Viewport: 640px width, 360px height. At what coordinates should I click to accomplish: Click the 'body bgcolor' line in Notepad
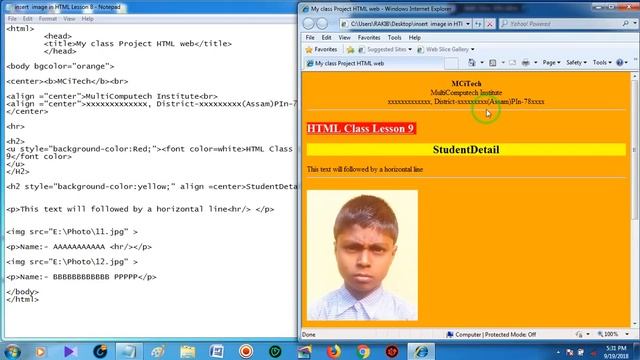coord(60,66)
